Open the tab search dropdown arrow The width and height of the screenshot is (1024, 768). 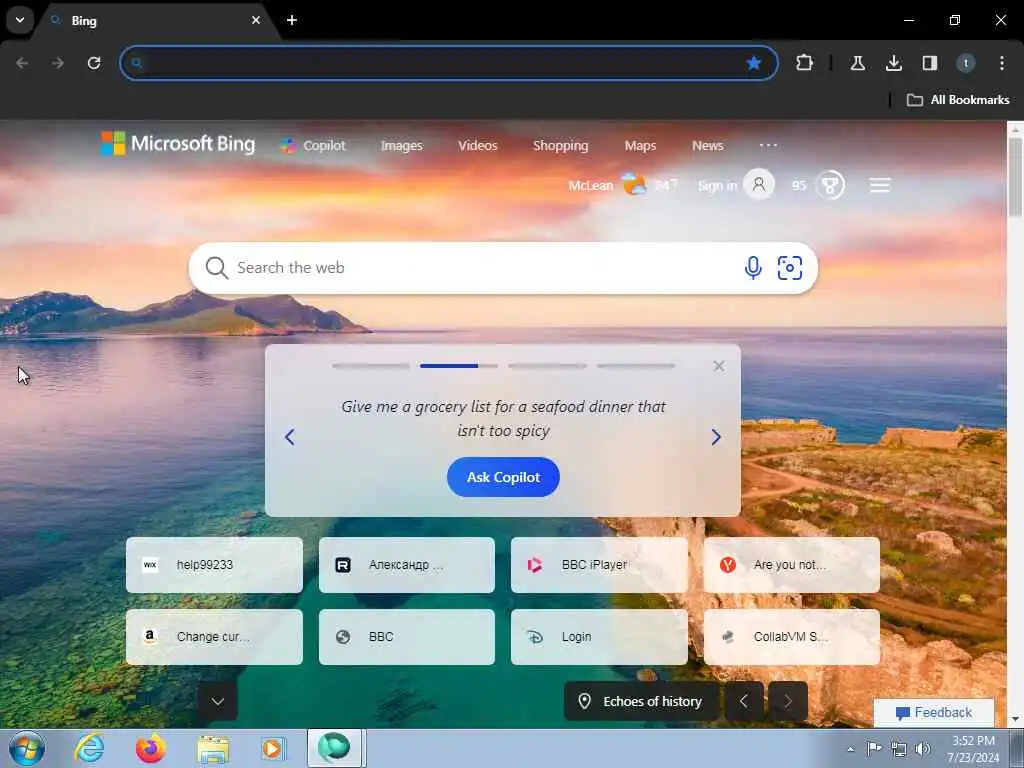click(20, 20)
